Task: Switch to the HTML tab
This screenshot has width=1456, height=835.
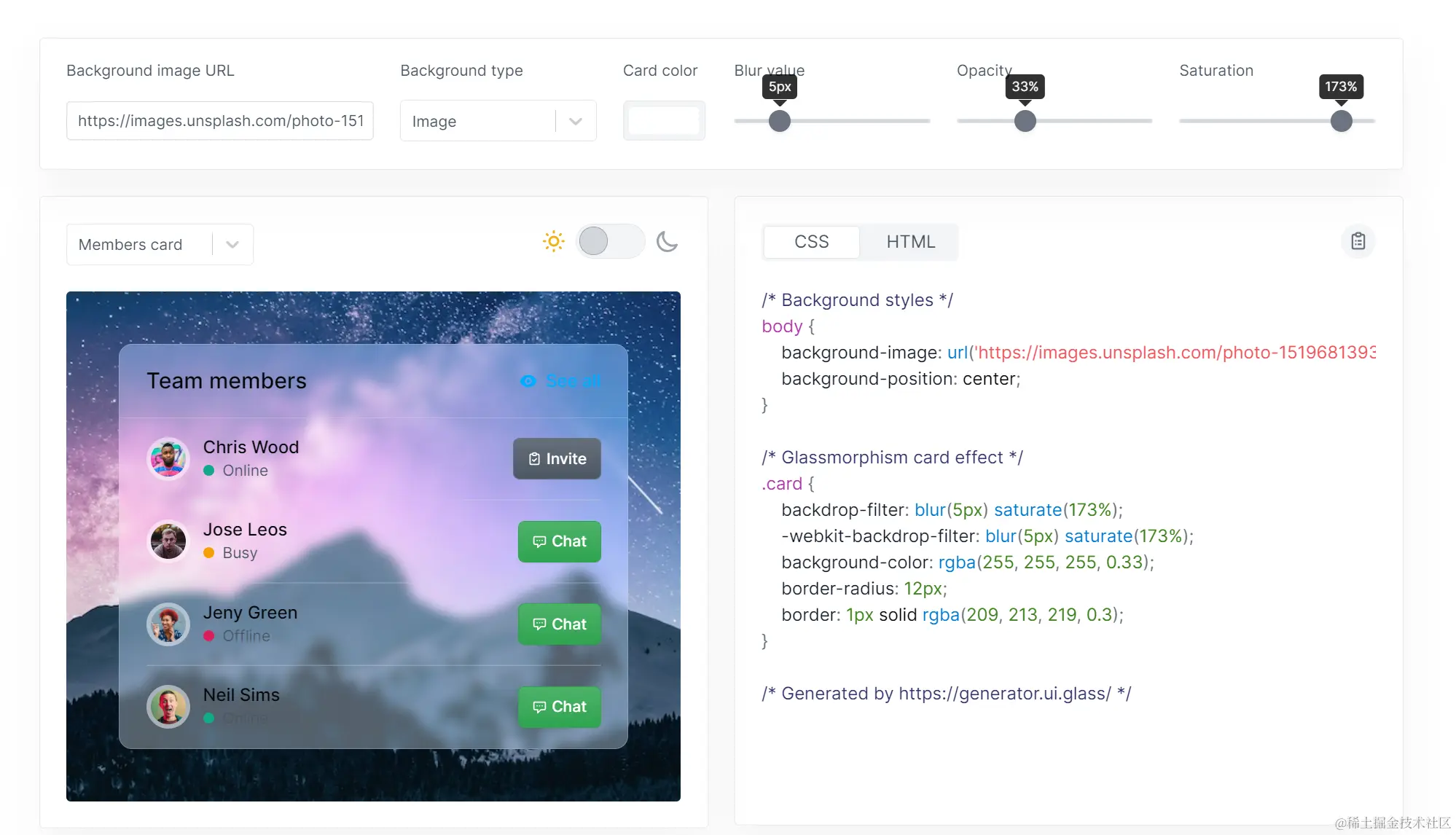Action: [910, 242]
